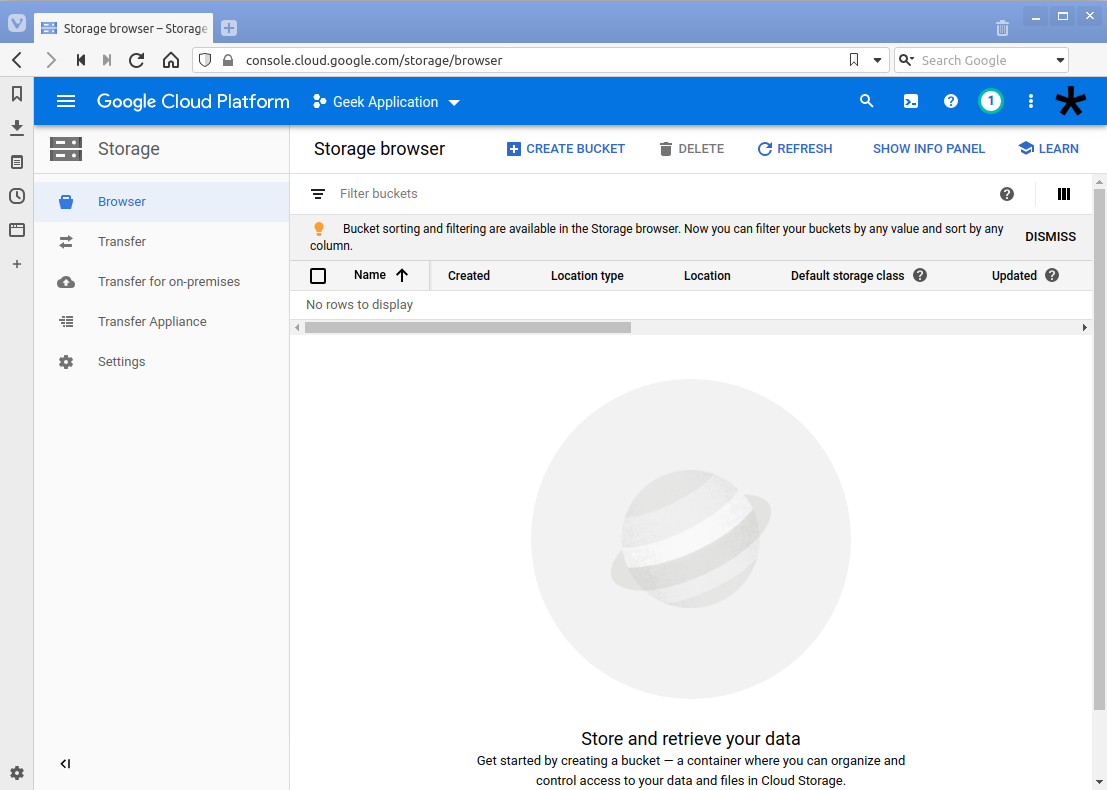Open Google Cloud search

[x=866, y=101]
